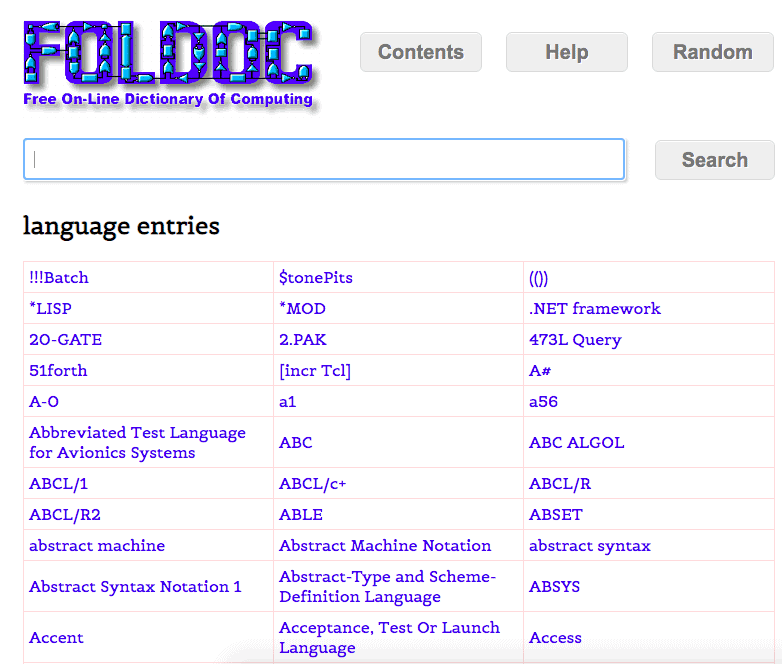Follow the Abstract Machine Notation link
The height and width of the screenshot is (664, 782).
point(385,545)
